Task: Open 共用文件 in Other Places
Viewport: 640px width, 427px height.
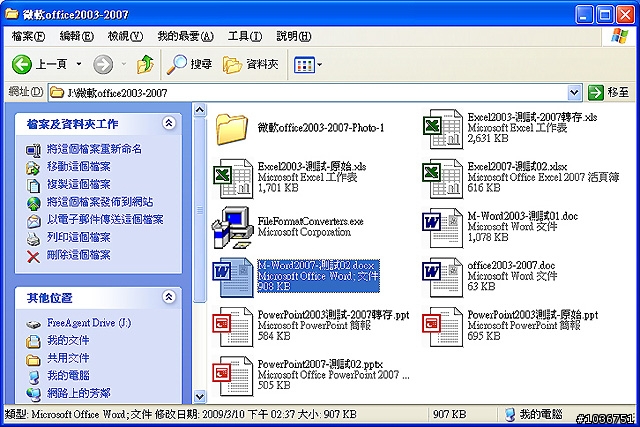Action: (68, 358)
